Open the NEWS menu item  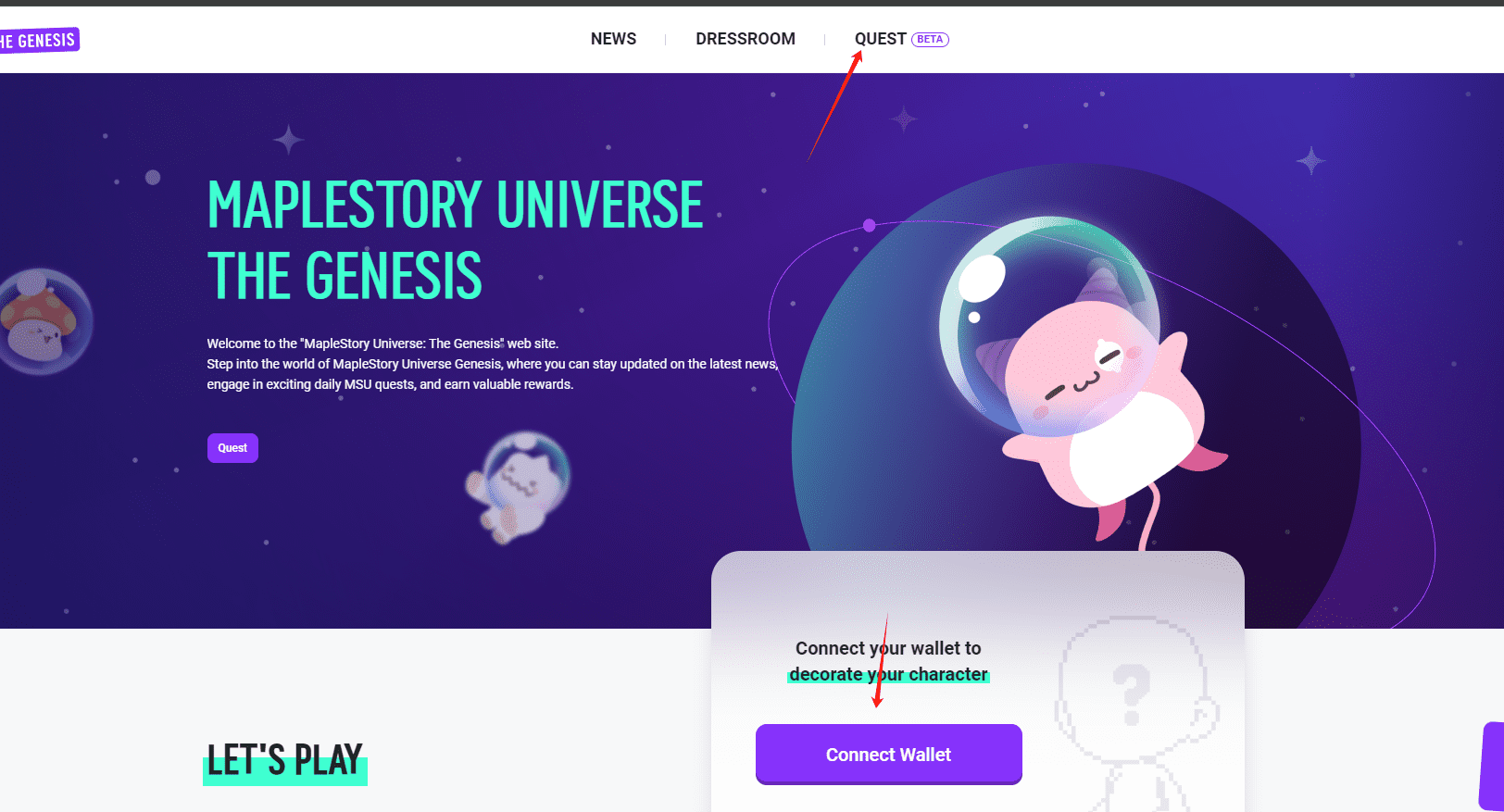tap(613, 39)
